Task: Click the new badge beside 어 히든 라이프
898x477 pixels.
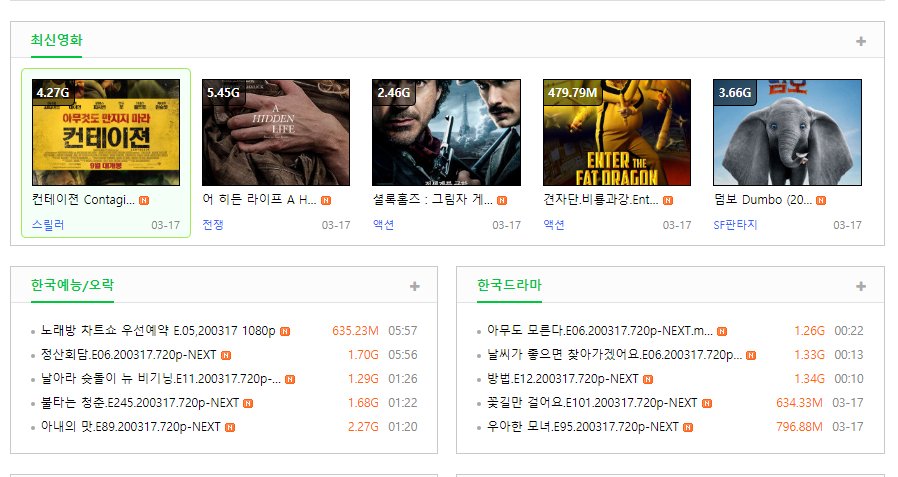Action: pos(326,200)
